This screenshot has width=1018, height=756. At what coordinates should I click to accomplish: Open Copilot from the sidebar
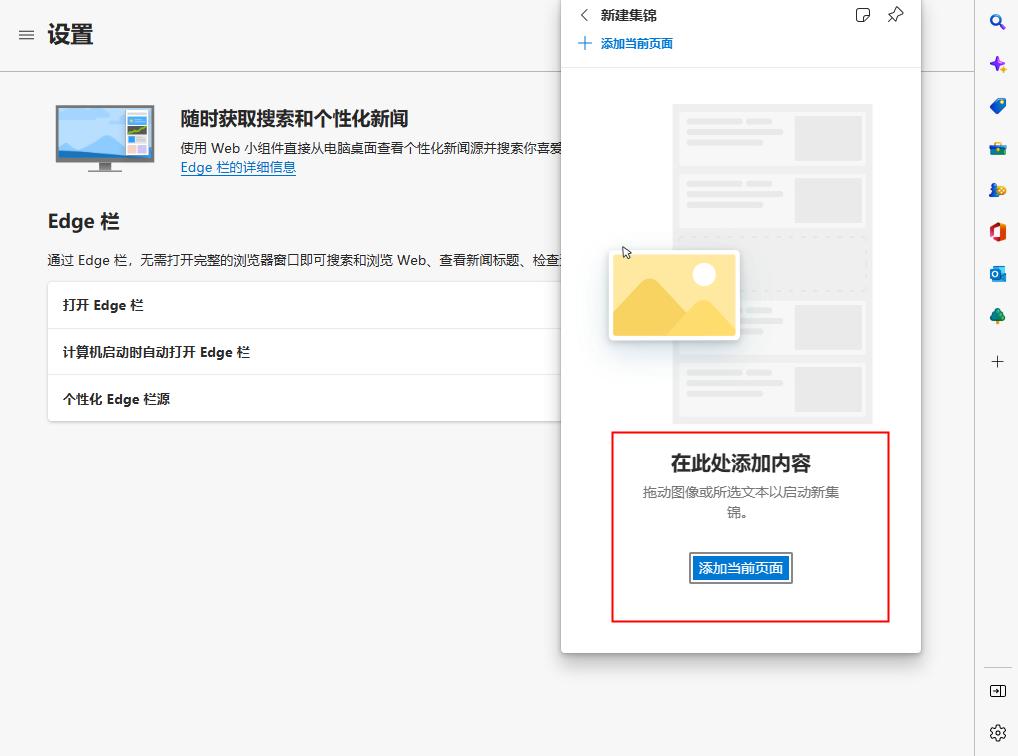pyautogui.click(x=997, y=64)
